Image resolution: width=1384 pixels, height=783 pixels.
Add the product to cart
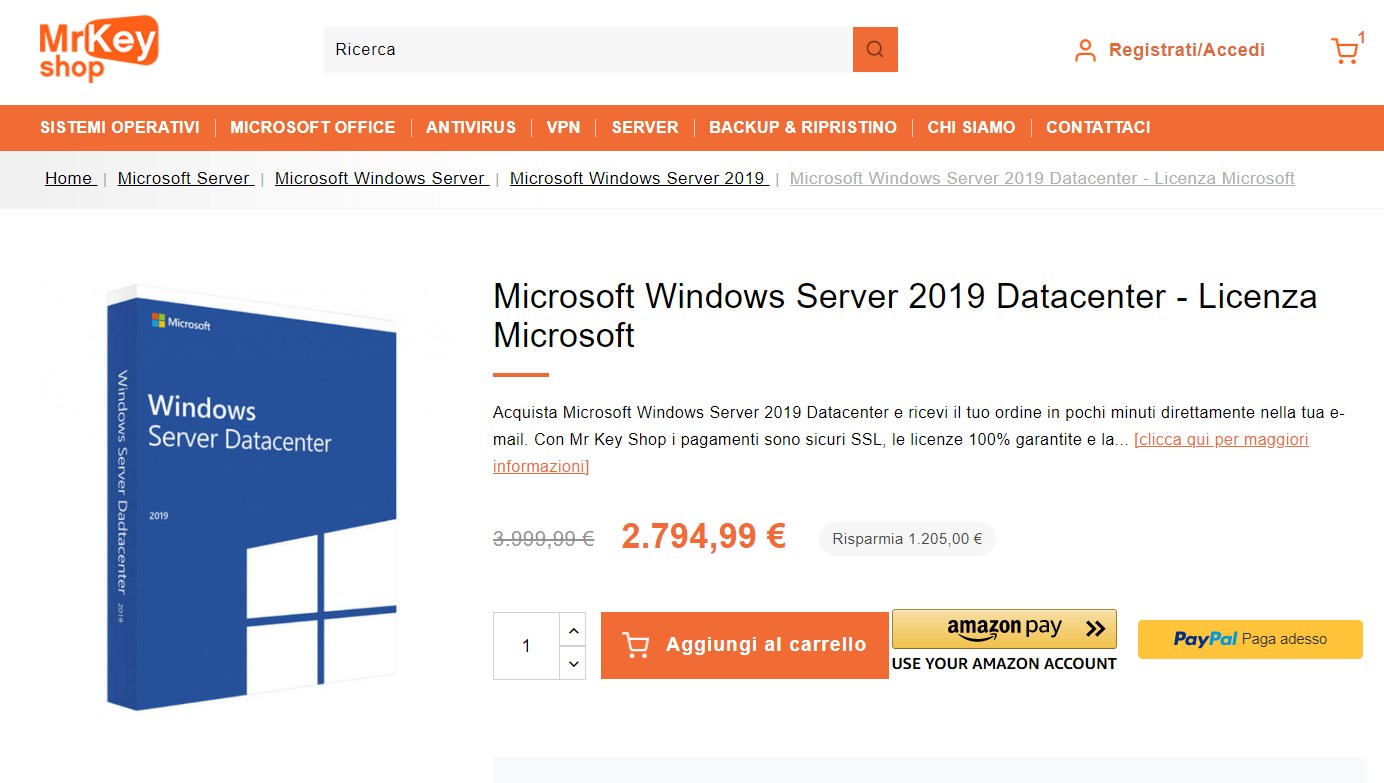(x=744, y=645)
